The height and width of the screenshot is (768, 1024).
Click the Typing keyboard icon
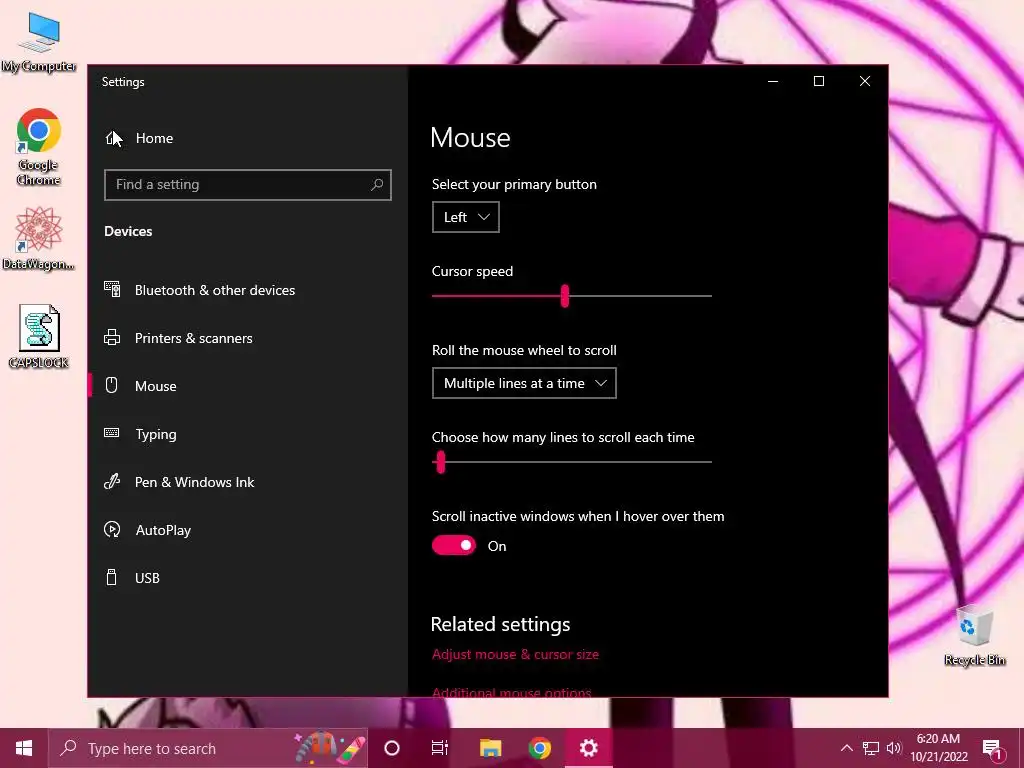112,433
